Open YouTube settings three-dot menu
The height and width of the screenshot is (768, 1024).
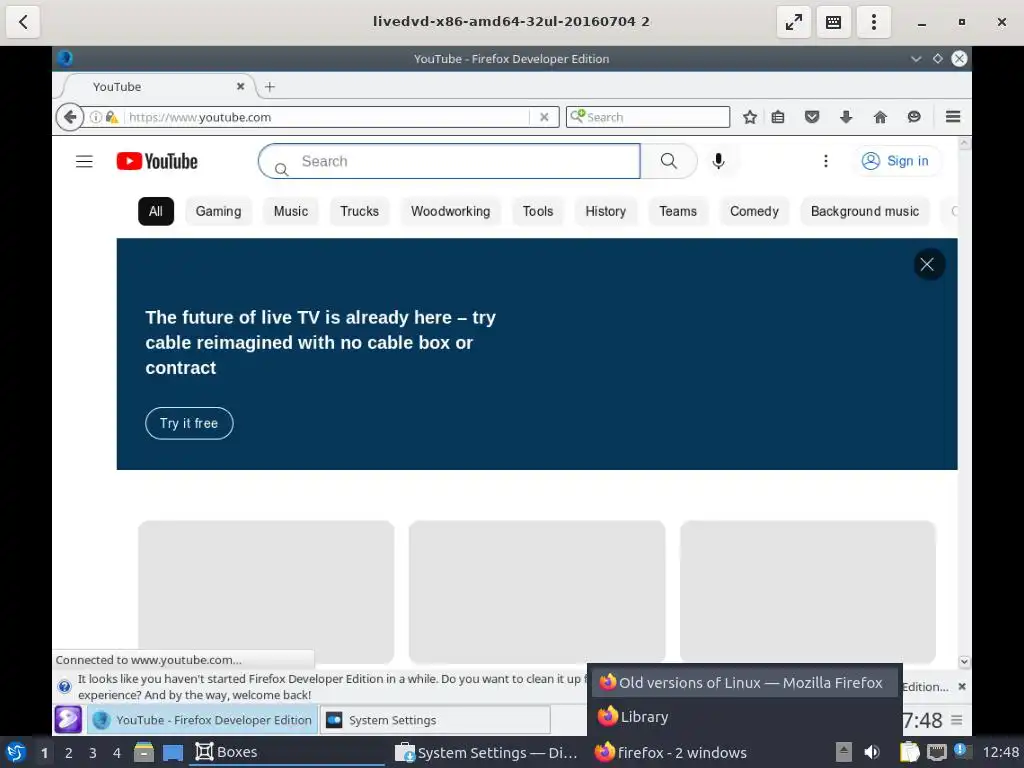(x=825, y=161)
